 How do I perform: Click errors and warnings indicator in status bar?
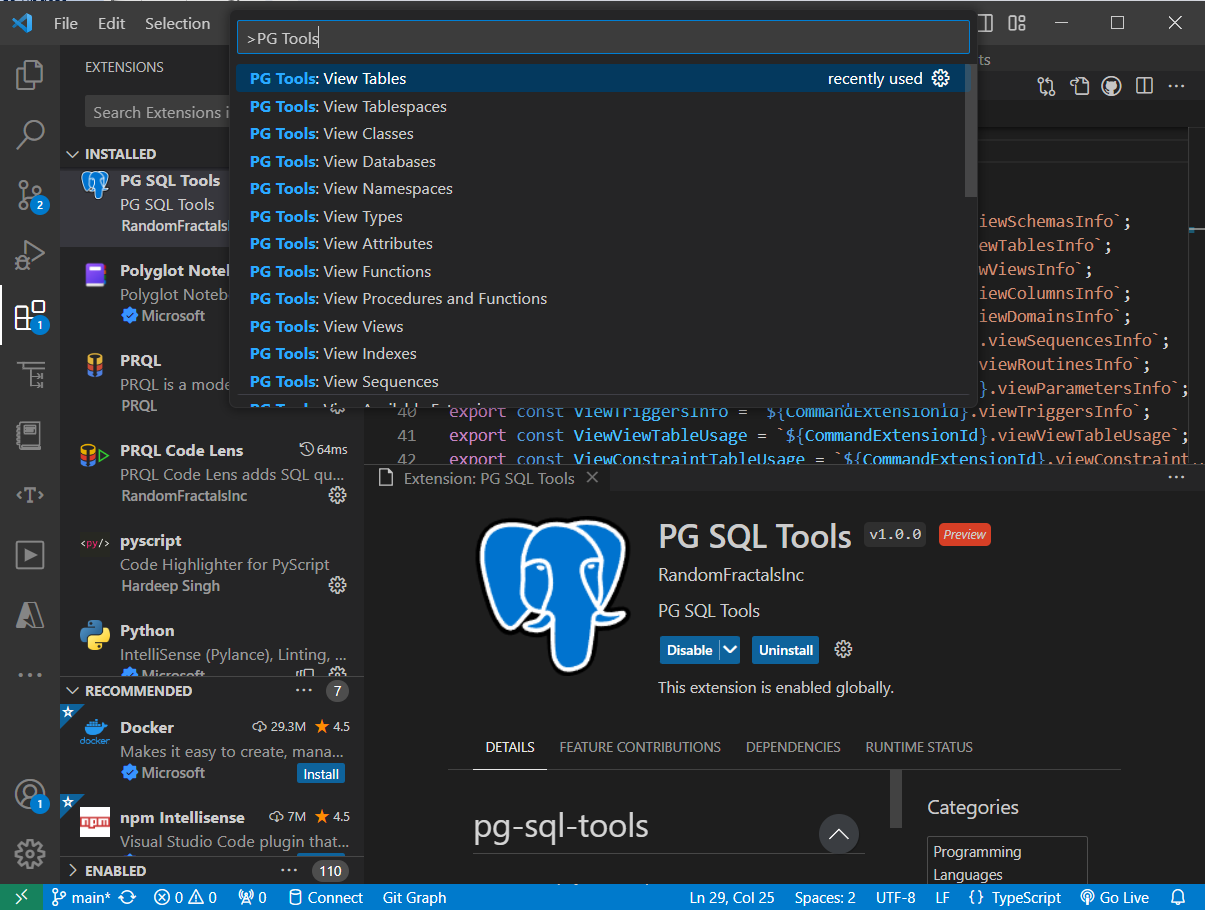tap(185, 897)
